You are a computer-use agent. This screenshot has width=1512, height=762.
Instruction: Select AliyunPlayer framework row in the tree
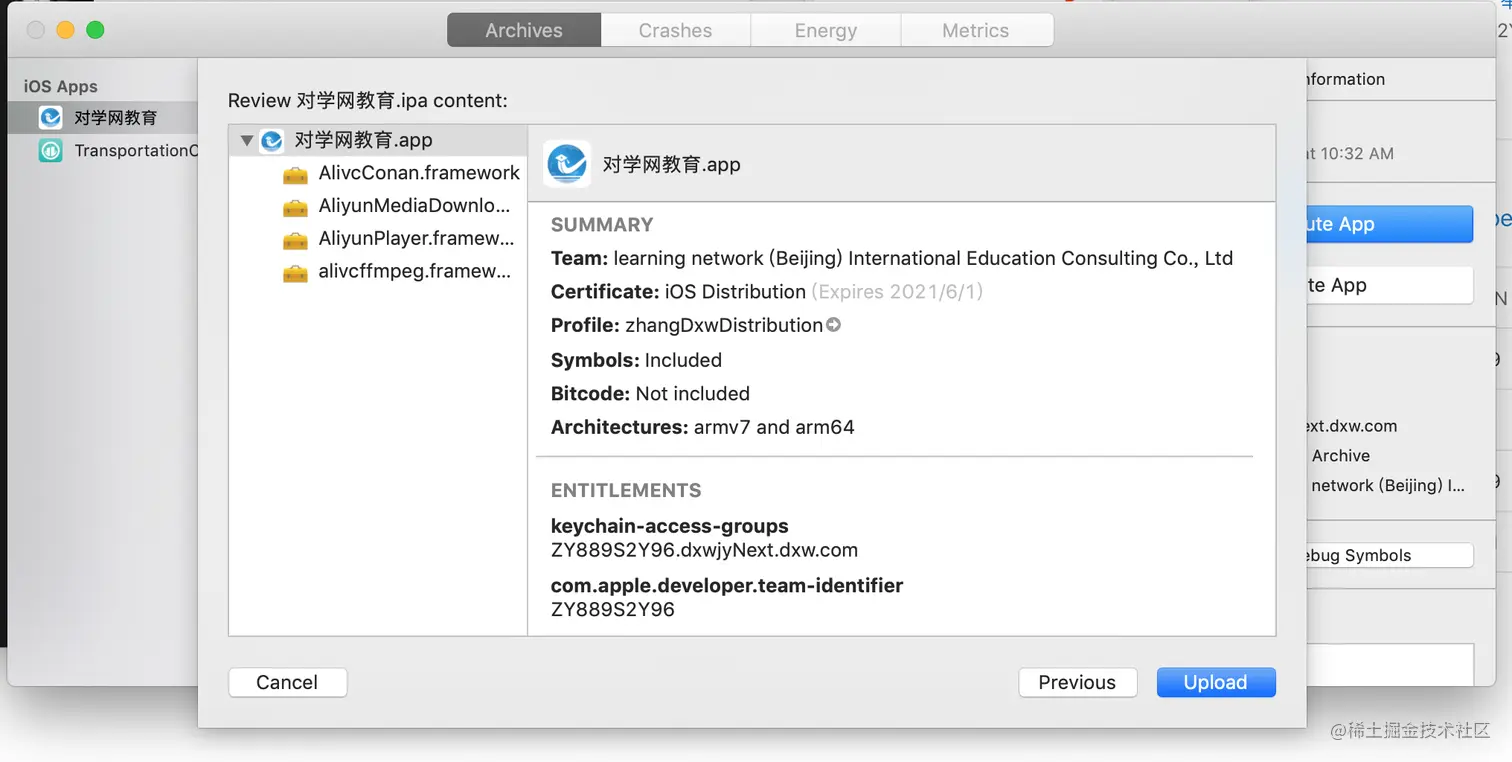tap(415, 239)
